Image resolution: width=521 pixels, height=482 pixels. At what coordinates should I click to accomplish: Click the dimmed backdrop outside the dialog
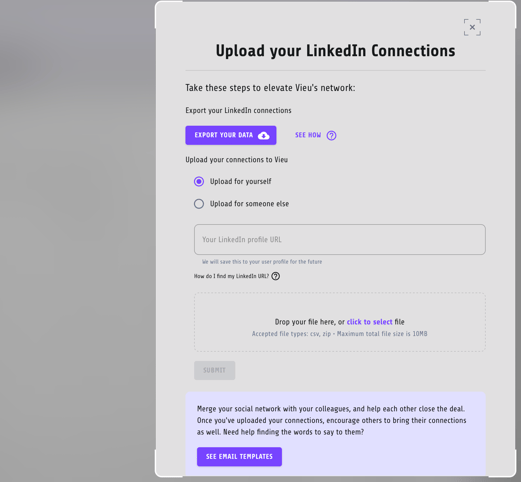coord(77,240)
